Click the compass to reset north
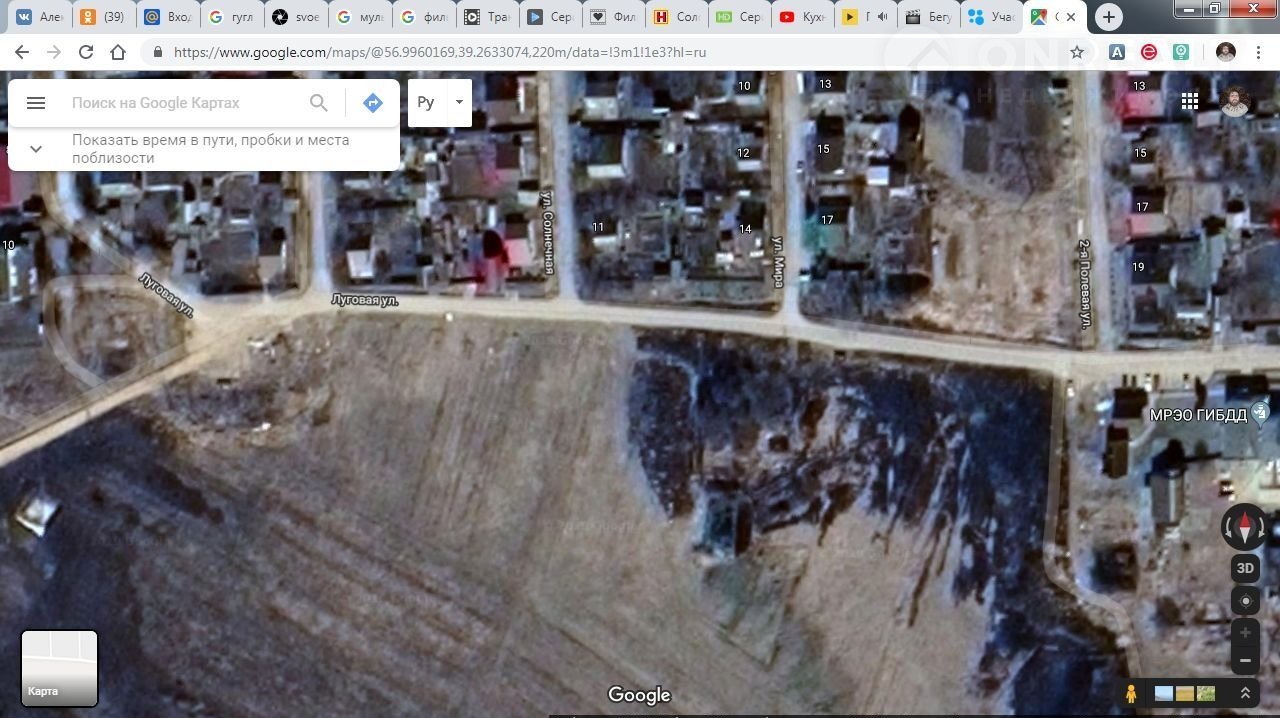 1244,526
